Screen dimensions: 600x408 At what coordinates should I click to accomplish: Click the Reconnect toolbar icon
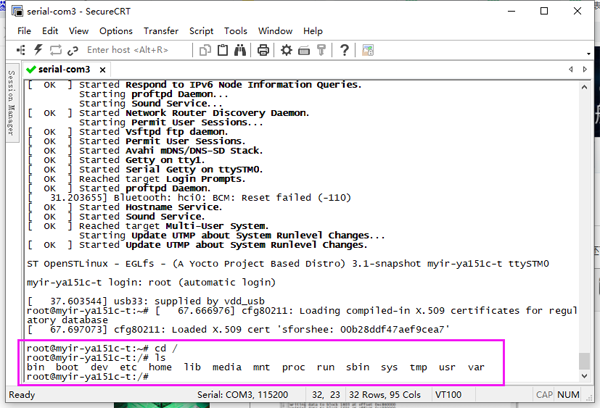55,50
